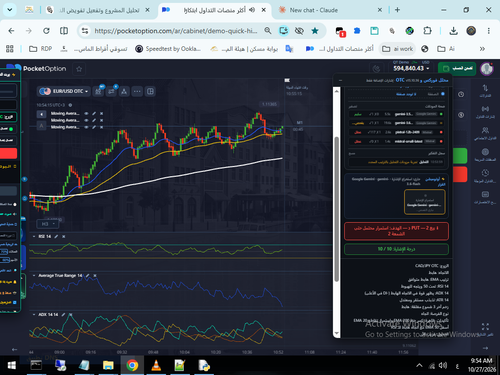Bookmark this page with the star icon

[x=315, y=31]
